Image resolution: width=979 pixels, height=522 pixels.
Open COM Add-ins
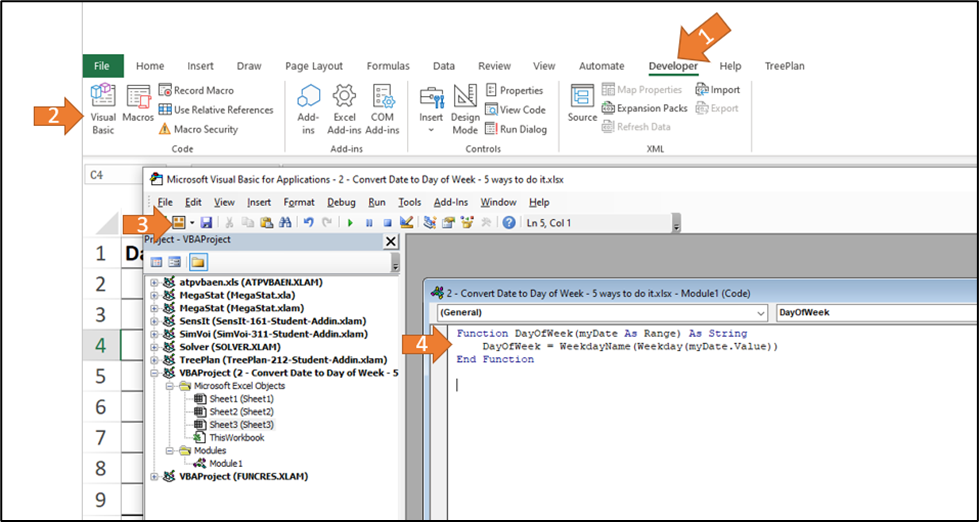tap(382, 109)
